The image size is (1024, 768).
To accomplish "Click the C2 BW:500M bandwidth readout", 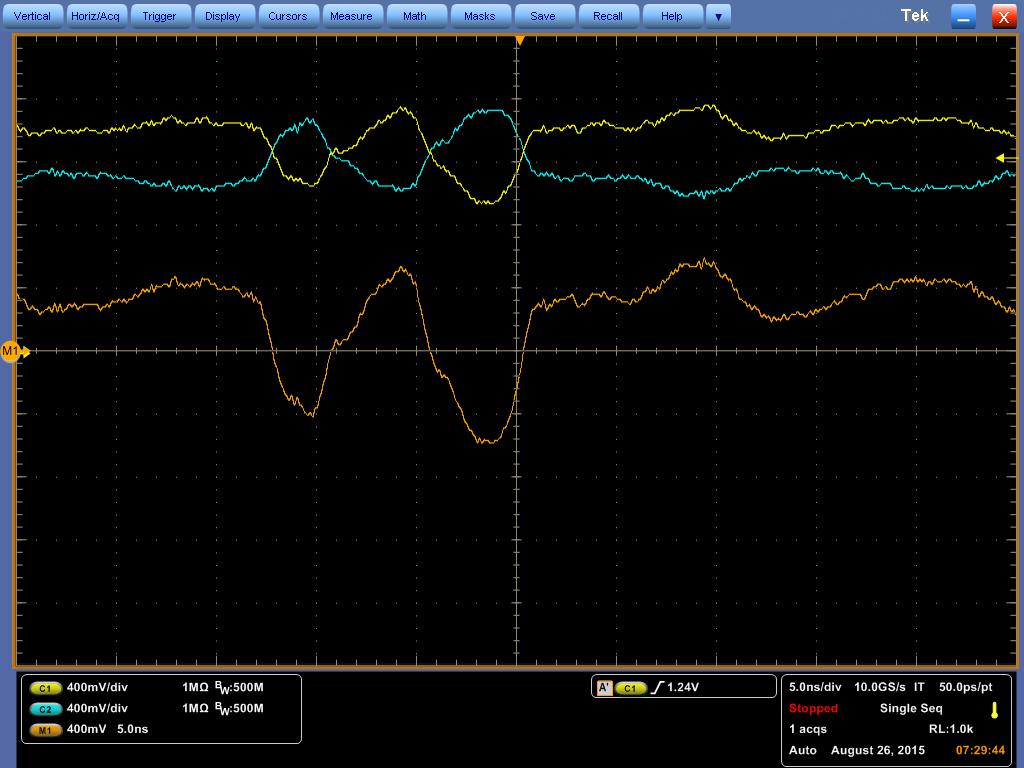I will 240,709.
